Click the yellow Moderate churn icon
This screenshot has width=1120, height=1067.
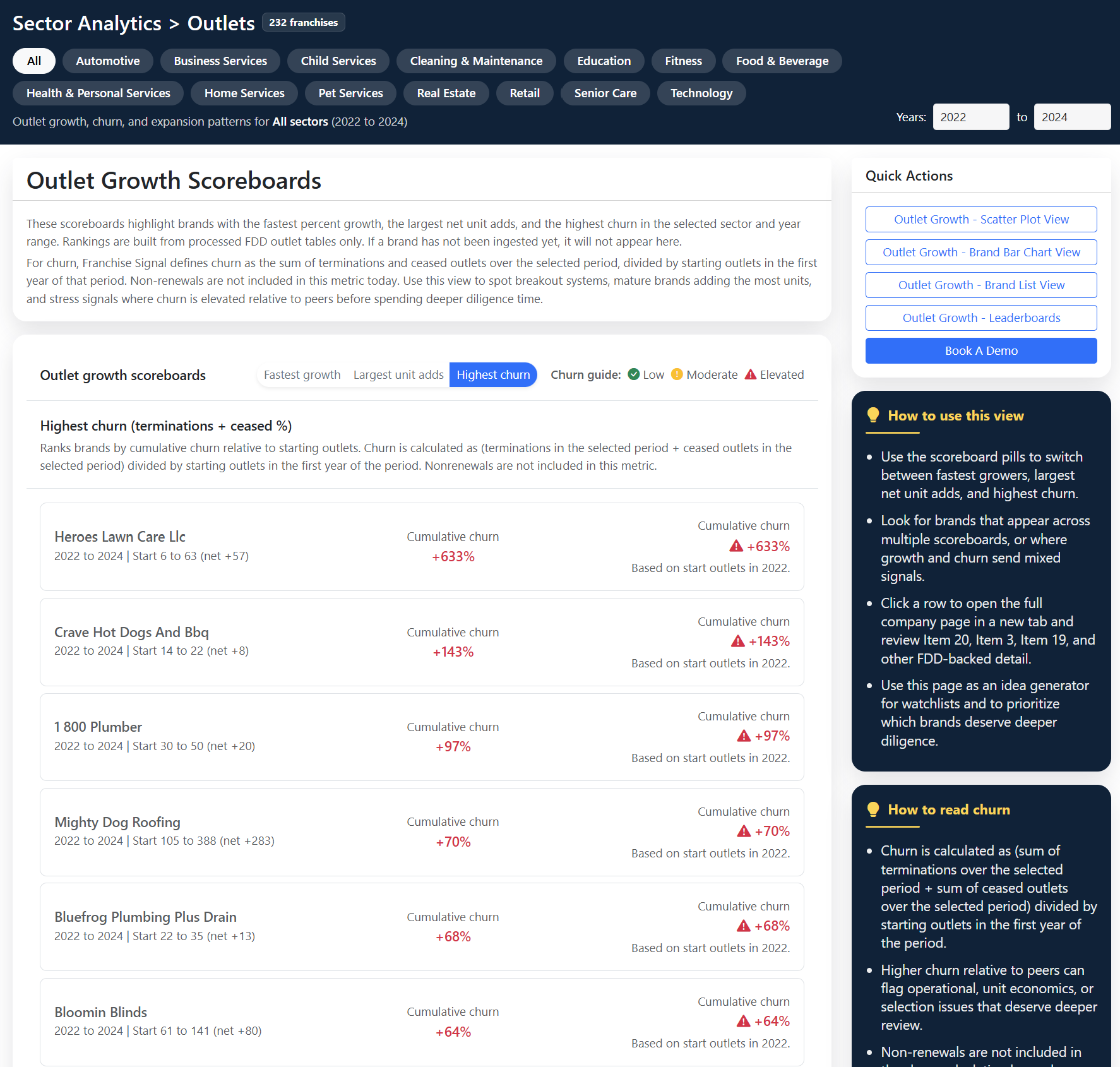[x=677, y=374]
